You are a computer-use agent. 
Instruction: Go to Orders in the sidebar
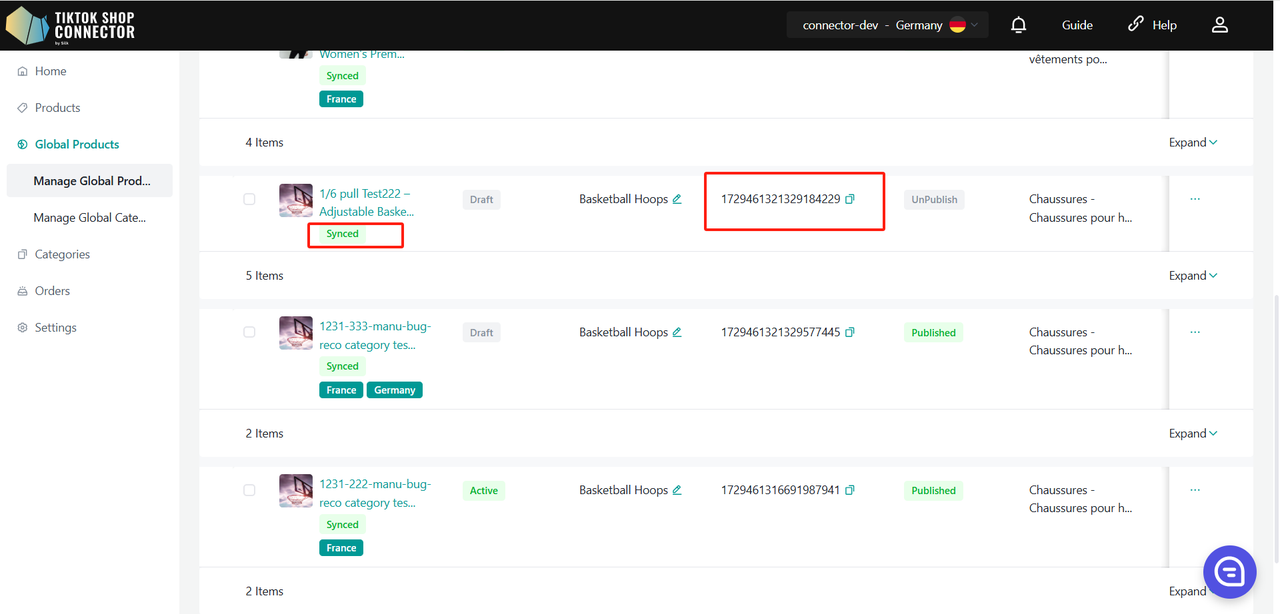click(52, 291)
